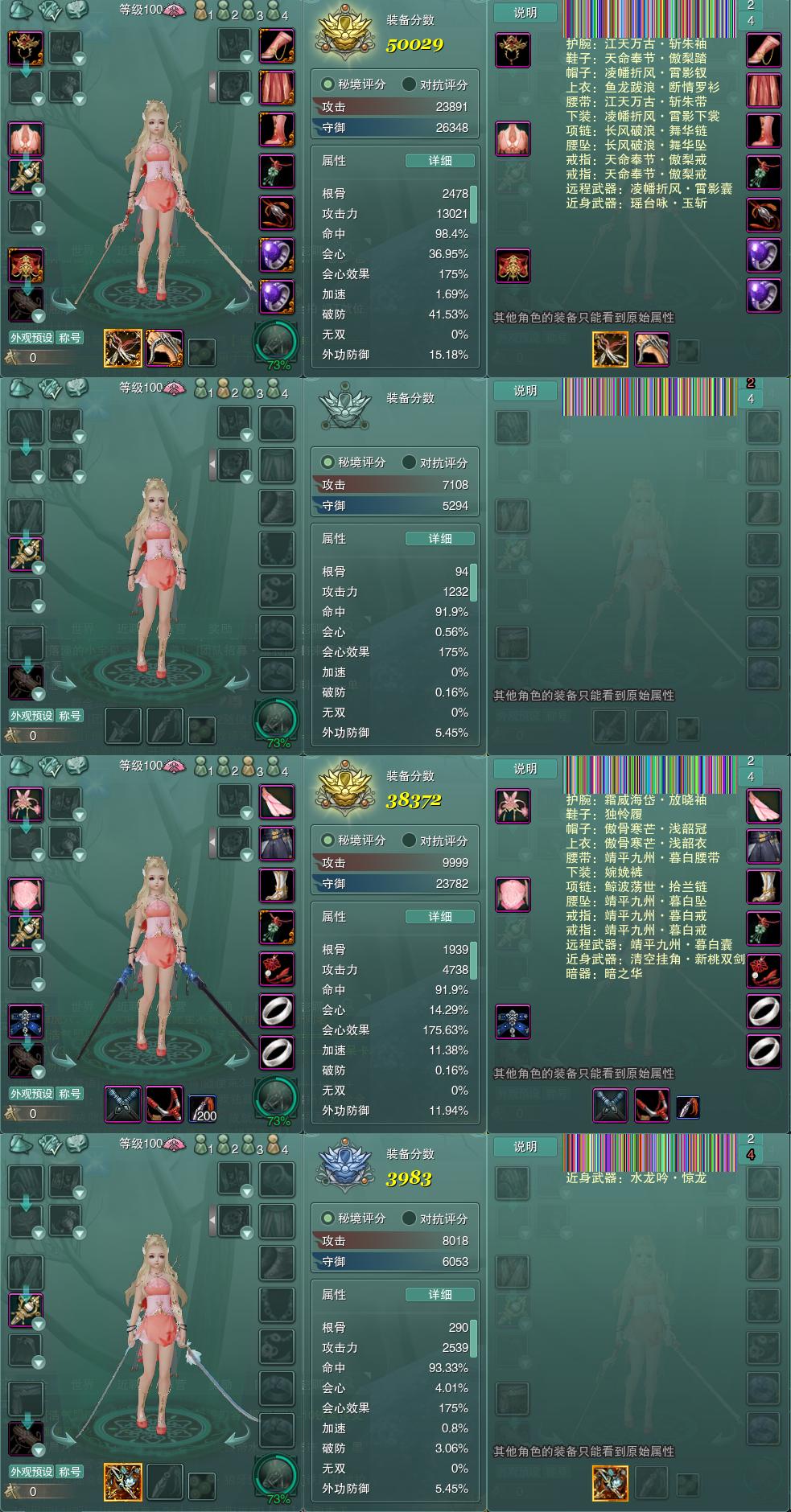Image resolution: width=791 pixels, height=1512 pixels.
Task: Switch to equipment preset 2 in 50029 panel
Action: (229, 12)
